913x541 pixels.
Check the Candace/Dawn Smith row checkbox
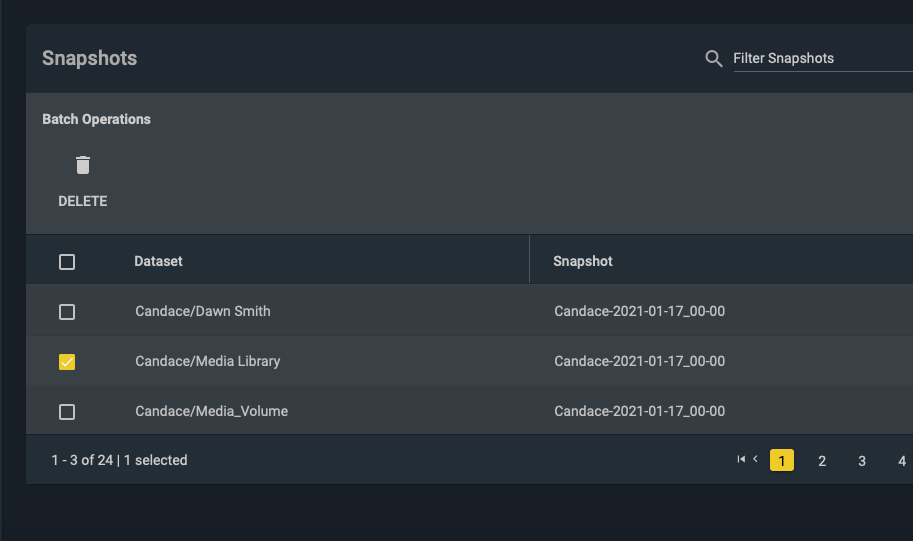pos(67,312)
